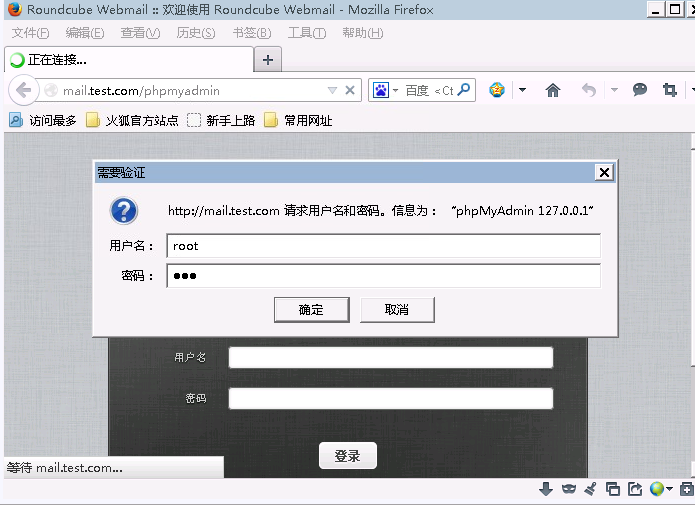Open the 查看 menu
The height and width of the screenshot is (505, 695).
click(140, 33)
